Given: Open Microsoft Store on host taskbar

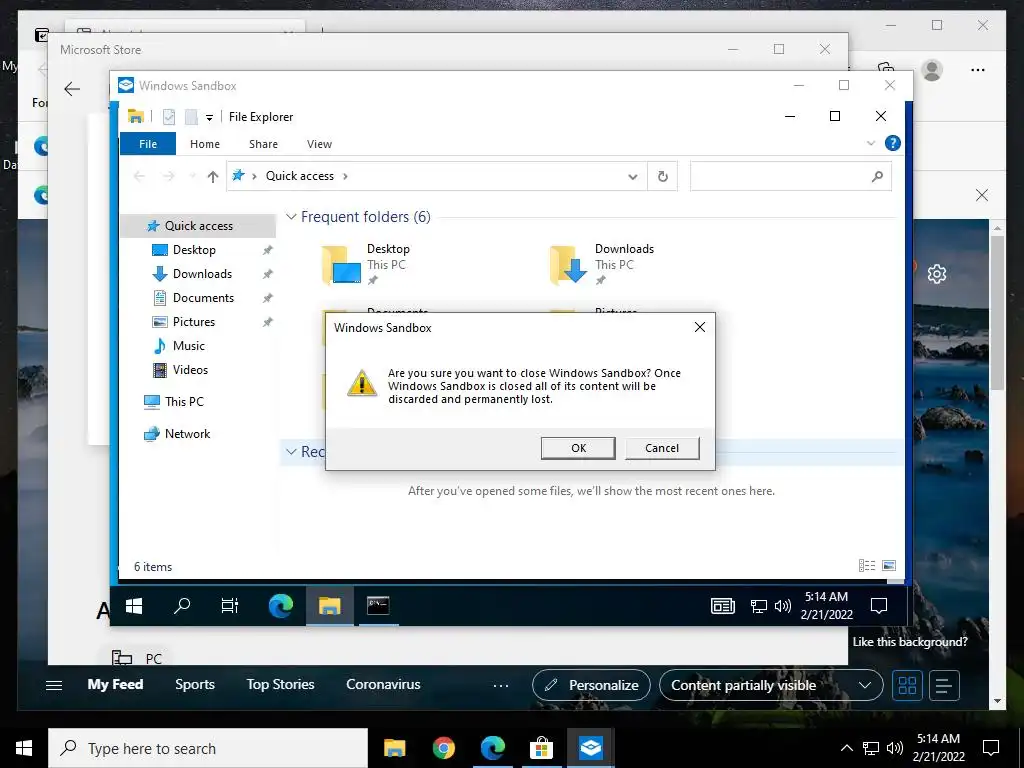Looking at the screenshot, I should tap(541, 748).
